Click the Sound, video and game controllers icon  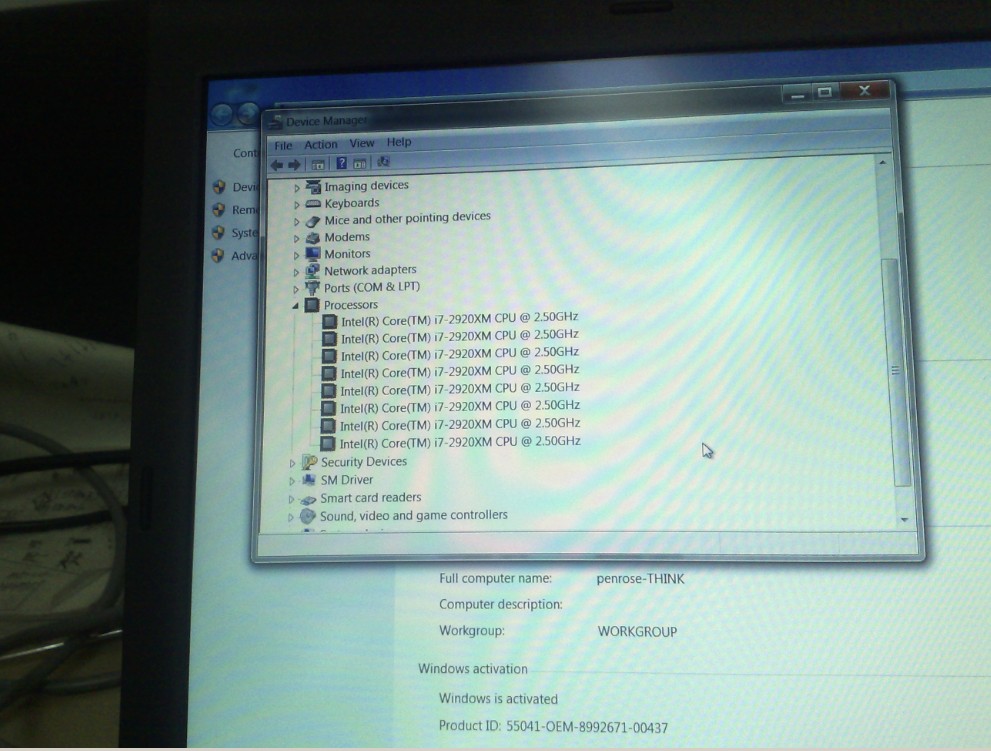point(307,516)
